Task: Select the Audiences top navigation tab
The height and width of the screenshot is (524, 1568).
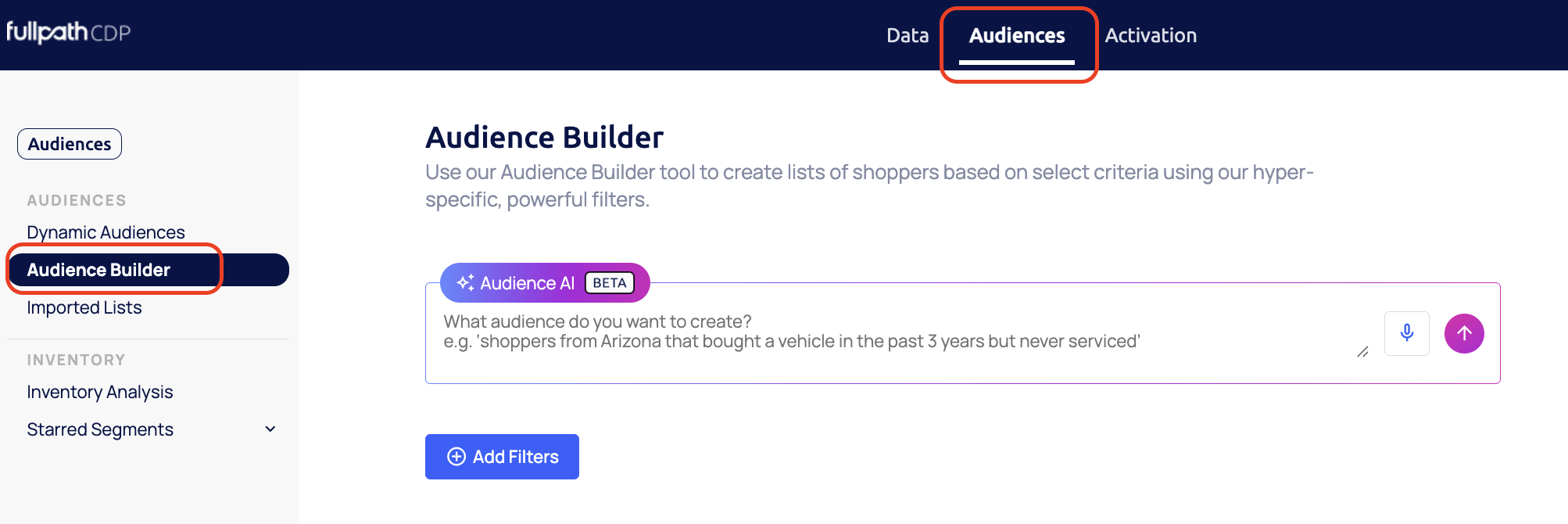Action: [x=1016, y=35]
